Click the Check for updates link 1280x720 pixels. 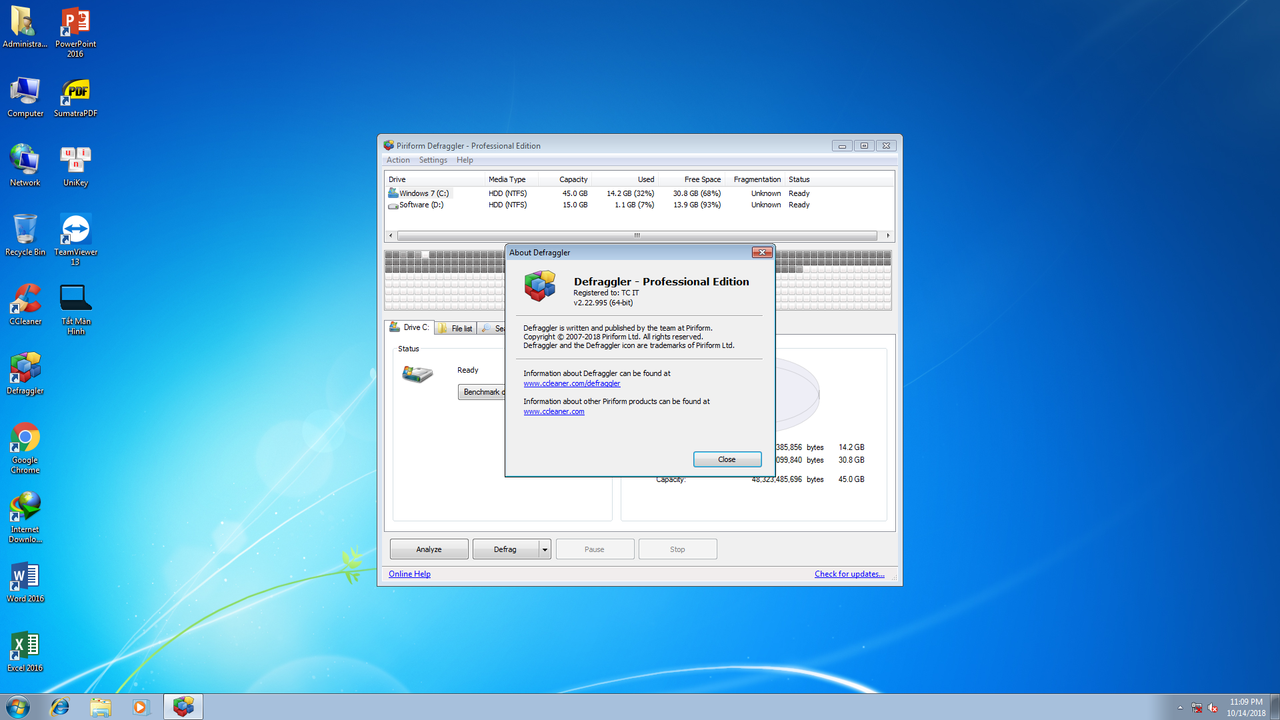click(849, 574)
